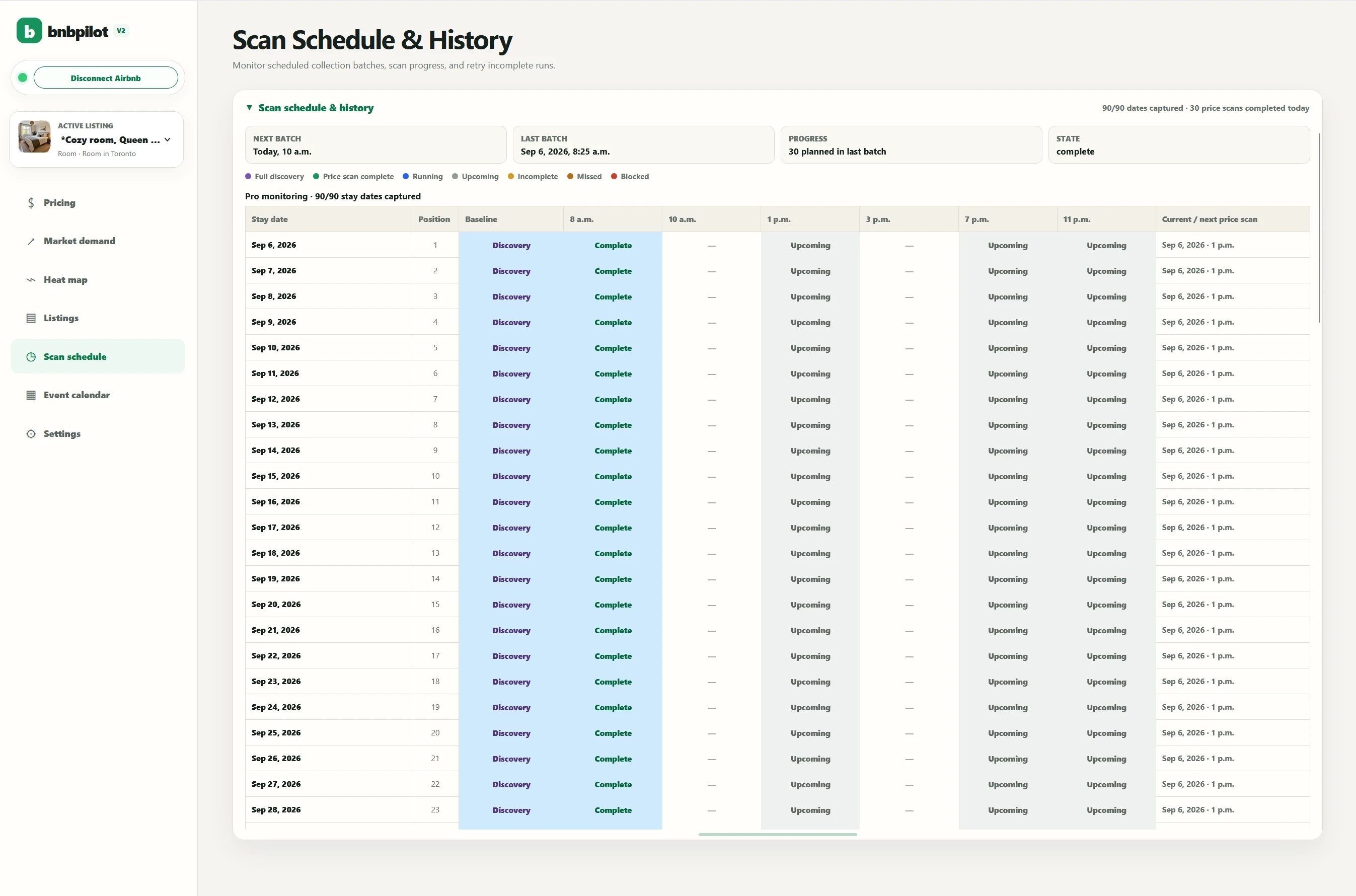Open the Pricing page
Screen dimensions: 1356x896
[98, 203]
